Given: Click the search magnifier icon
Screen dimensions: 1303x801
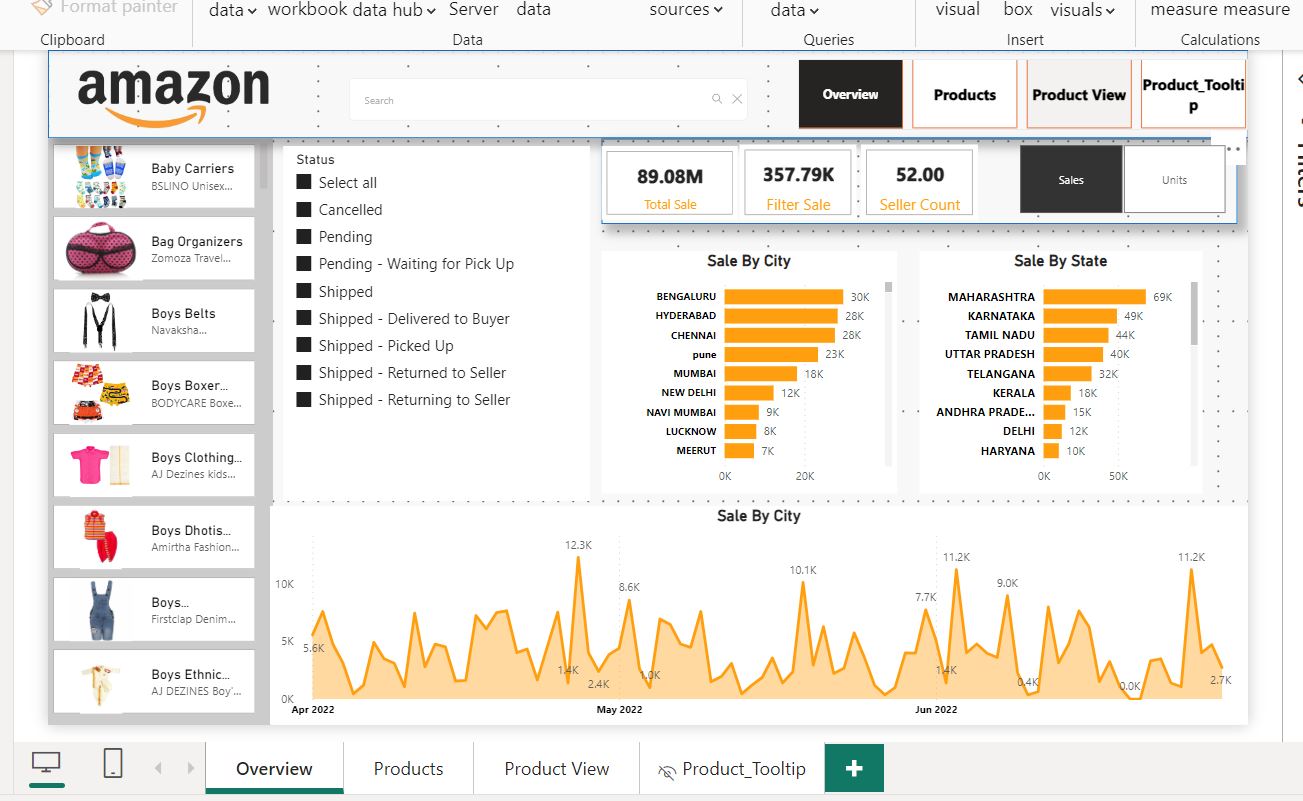Looking at the screenshot, I should pos(717,99).
